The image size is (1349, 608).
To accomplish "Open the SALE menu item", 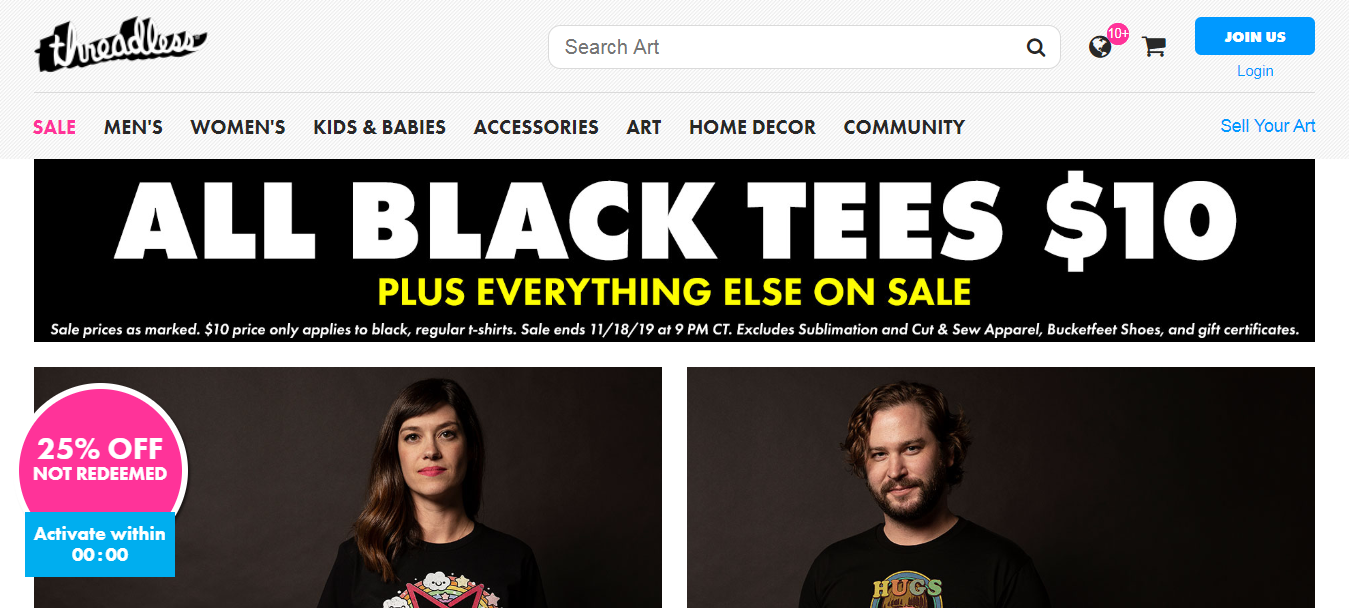I will click(54, 127).
